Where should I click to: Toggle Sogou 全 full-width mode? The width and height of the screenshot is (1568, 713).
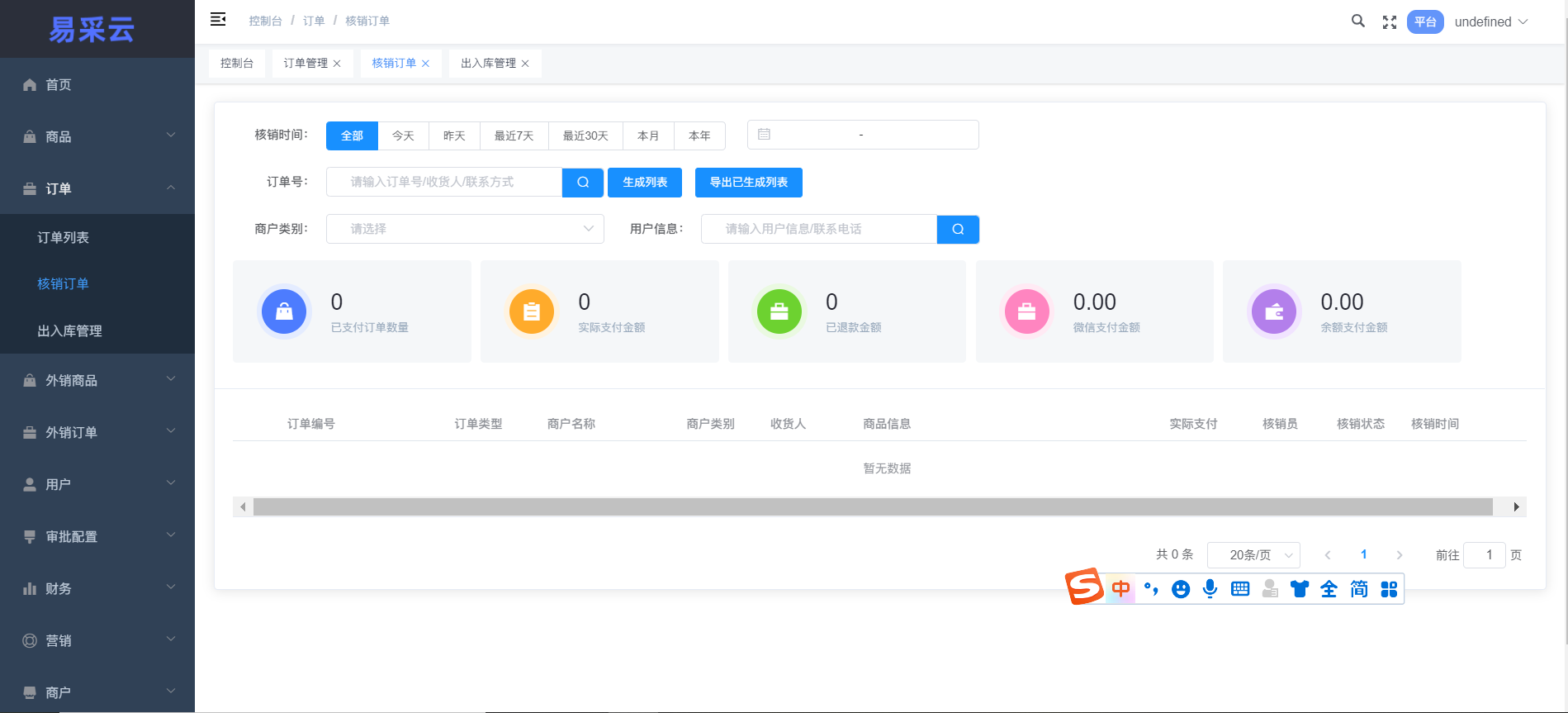tap(1329, 589)
